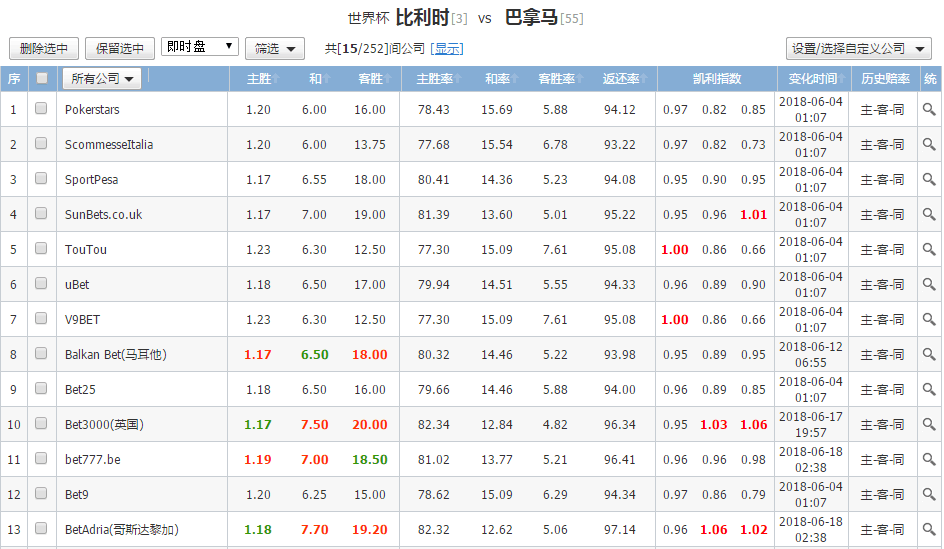
Task: Click the Balkan Bet(马耳他) company name
Action: 116,355
